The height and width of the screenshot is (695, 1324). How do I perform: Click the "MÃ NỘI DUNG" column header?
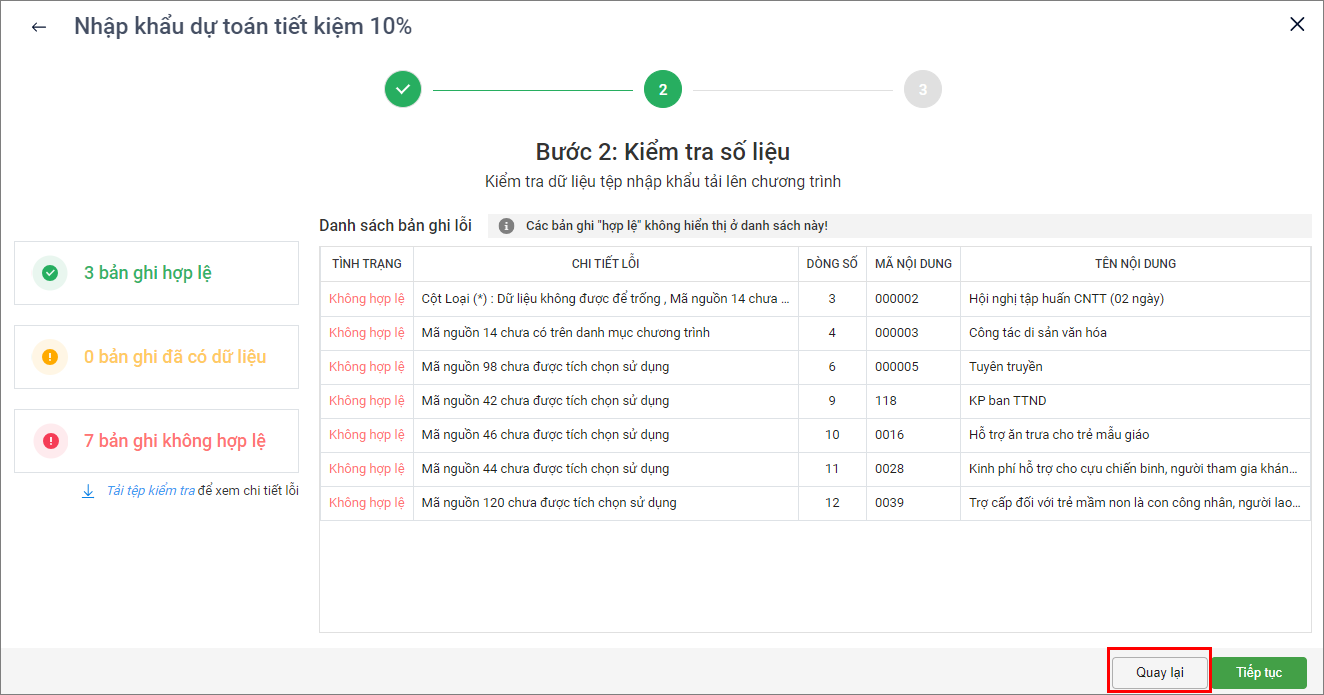[913, 264]
